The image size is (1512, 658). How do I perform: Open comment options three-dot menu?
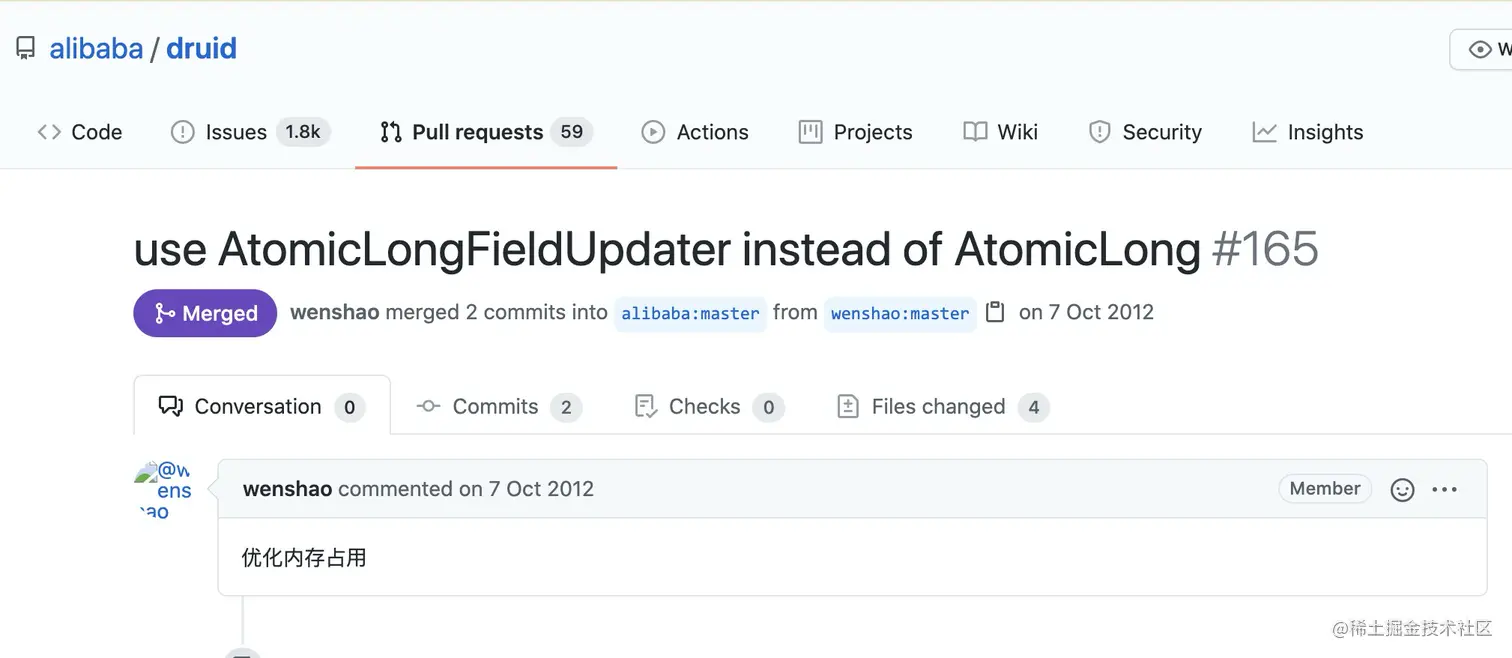(1445, 490)
